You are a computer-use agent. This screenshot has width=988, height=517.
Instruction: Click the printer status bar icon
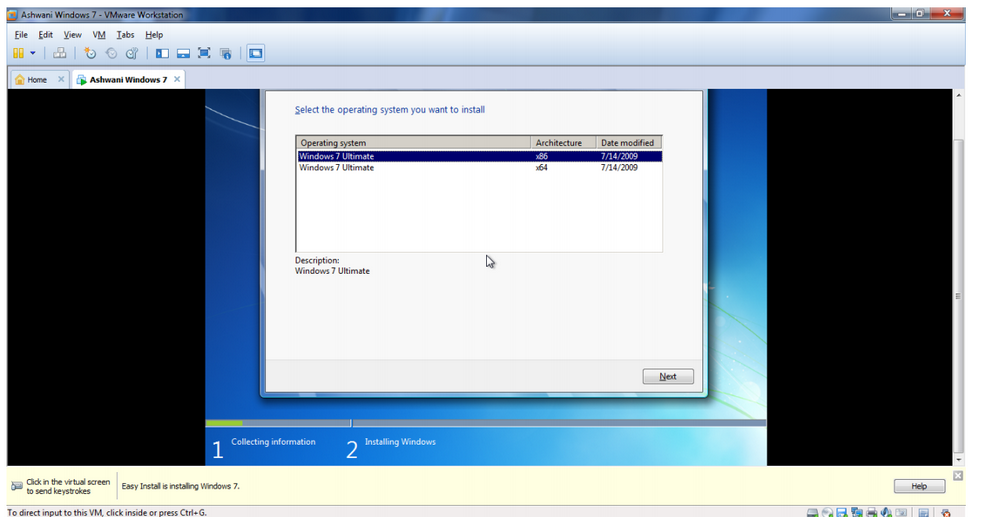point(871,513)
